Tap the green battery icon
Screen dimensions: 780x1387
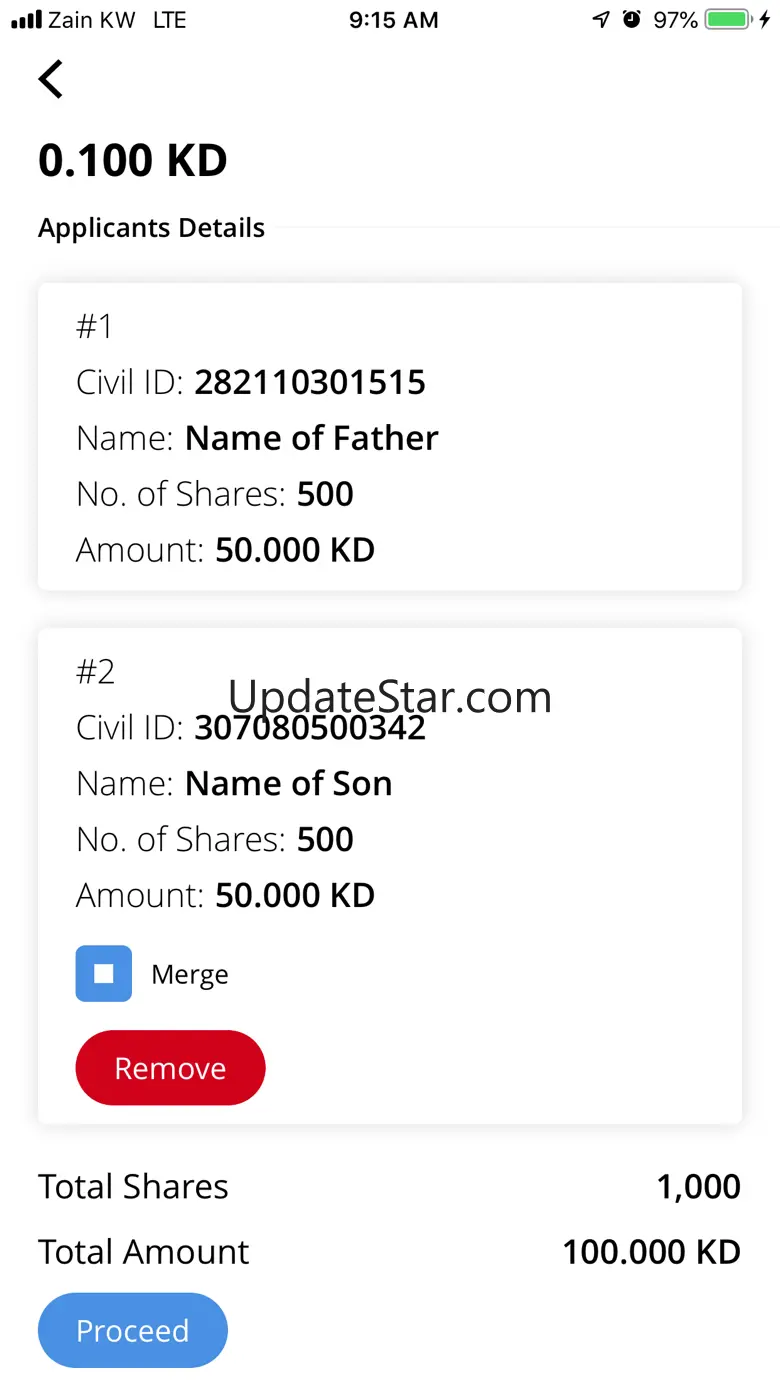[727, 20]
